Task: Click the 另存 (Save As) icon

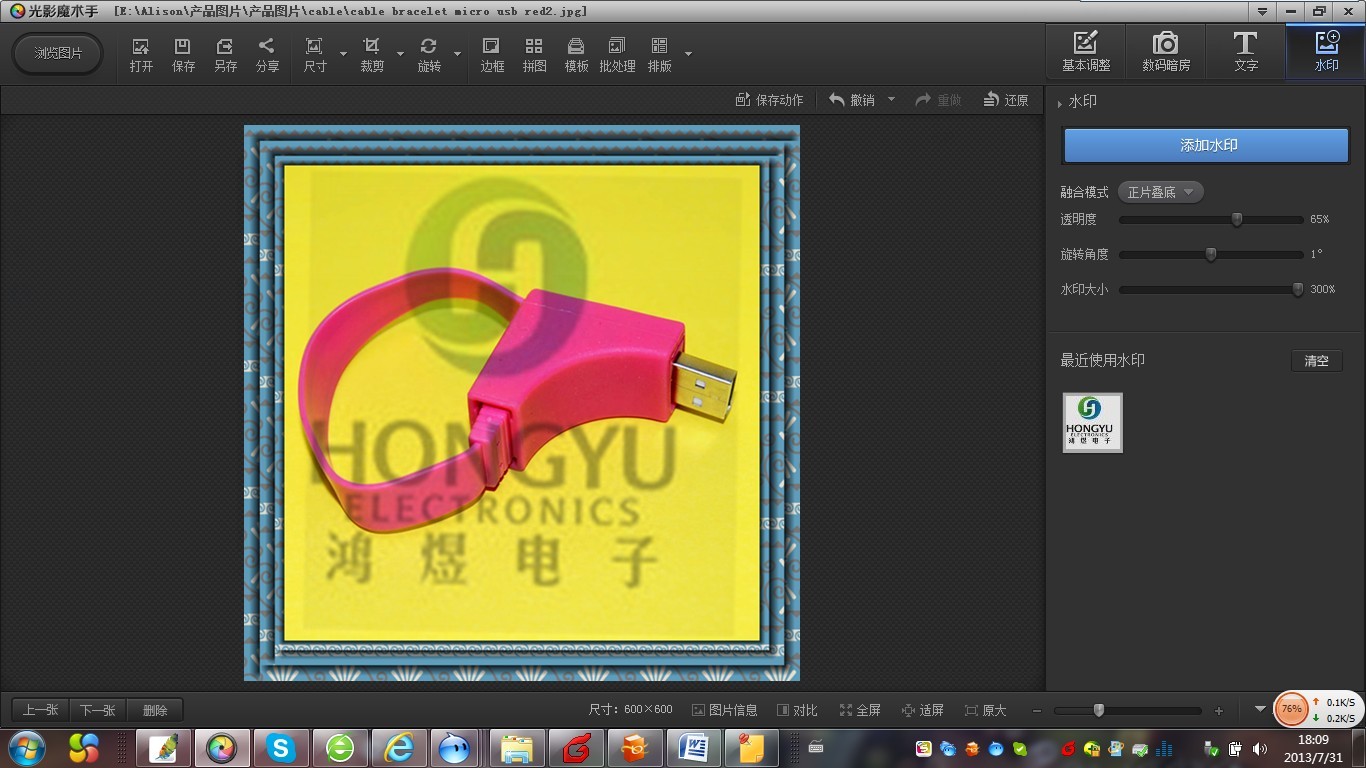Action: [225, 55]
